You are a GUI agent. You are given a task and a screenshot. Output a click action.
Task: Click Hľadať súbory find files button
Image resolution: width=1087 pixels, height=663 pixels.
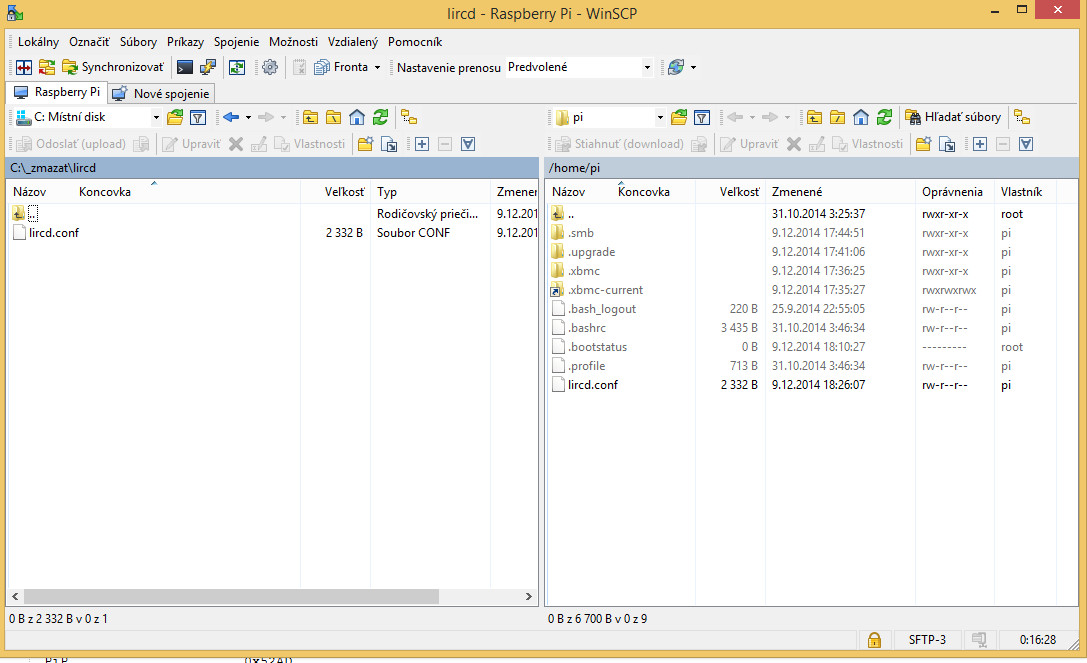click(954, 117)
